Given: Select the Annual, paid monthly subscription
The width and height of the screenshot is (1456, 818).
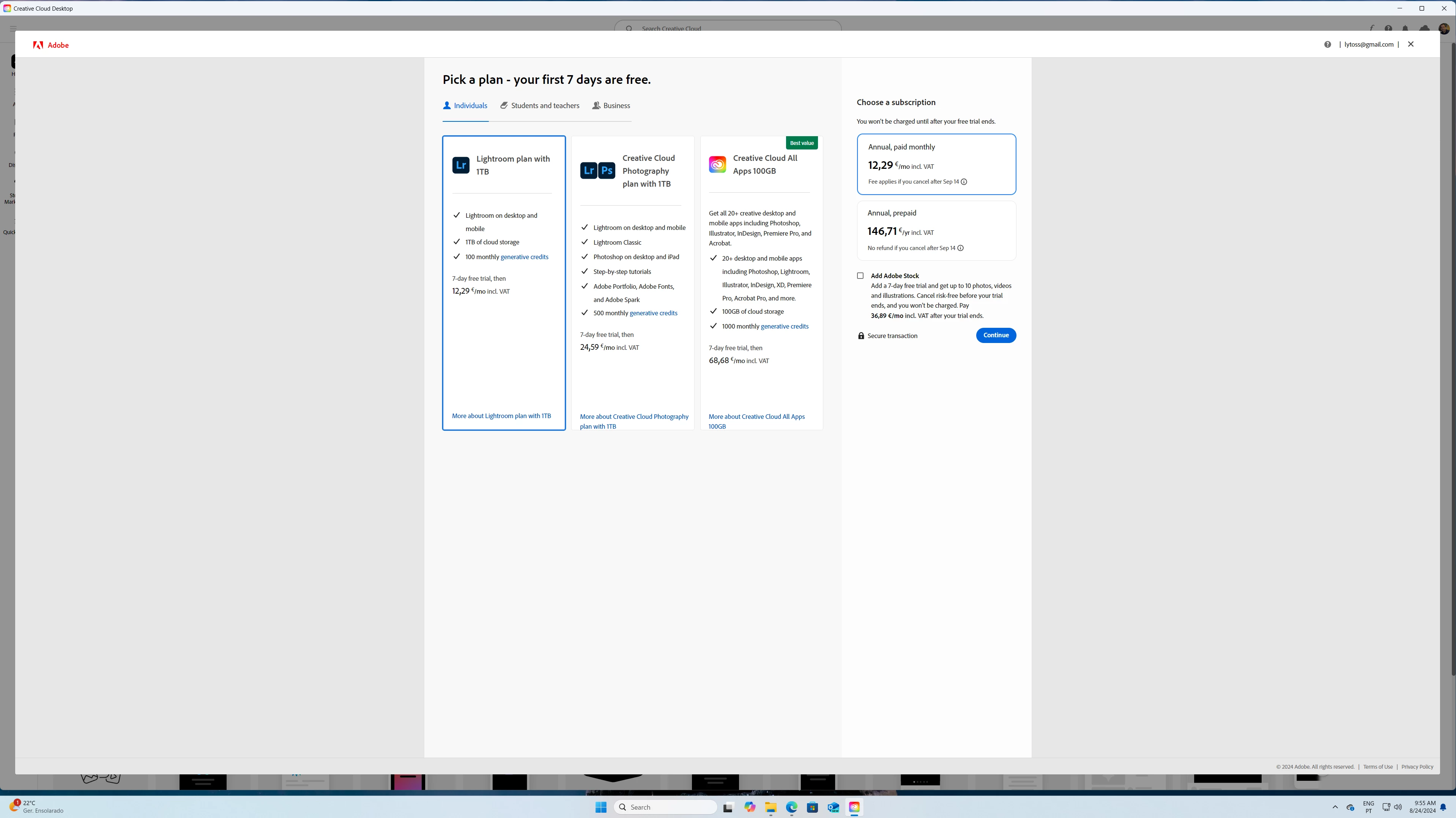Looking at the screenshot, I should coord(936,164).
